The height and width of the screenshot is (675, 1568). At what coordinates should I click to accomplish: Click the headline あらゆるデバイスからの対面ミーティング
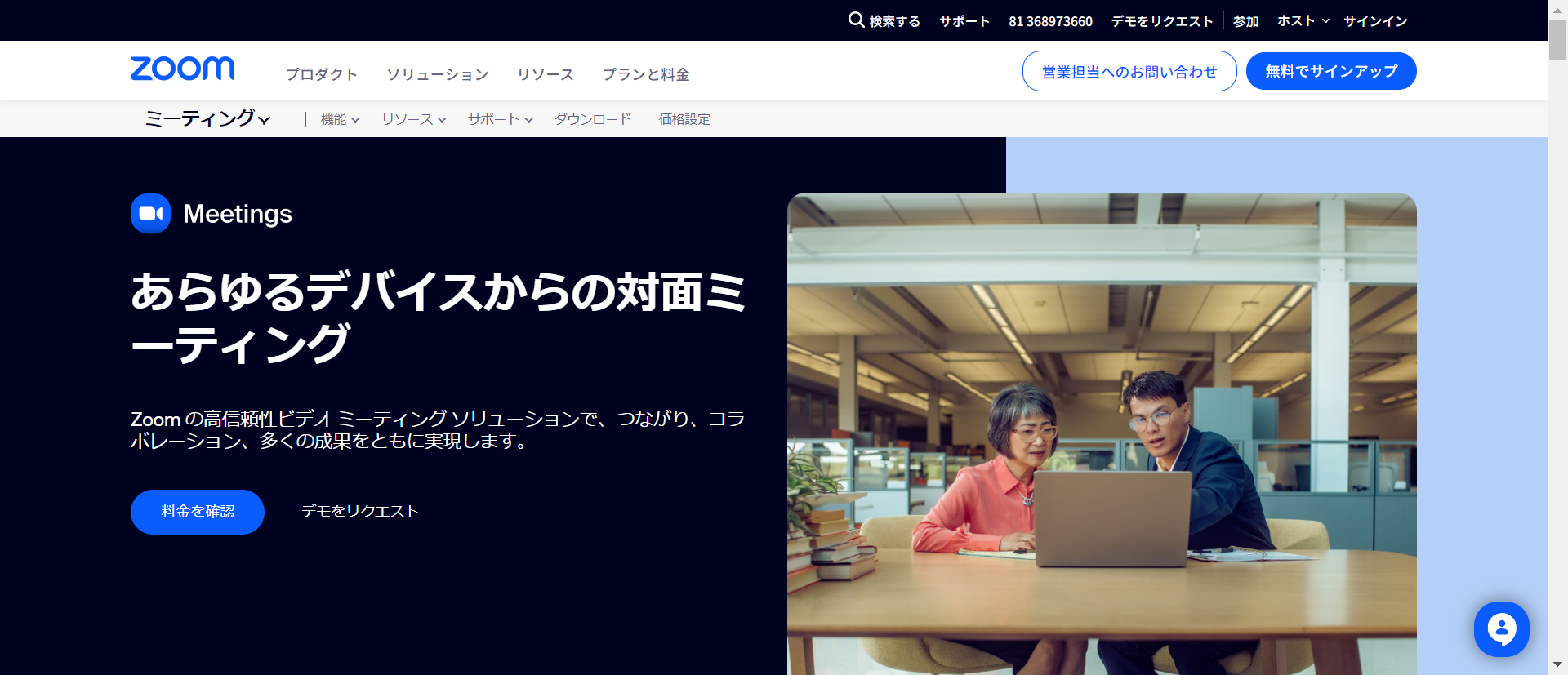[438, 318]
